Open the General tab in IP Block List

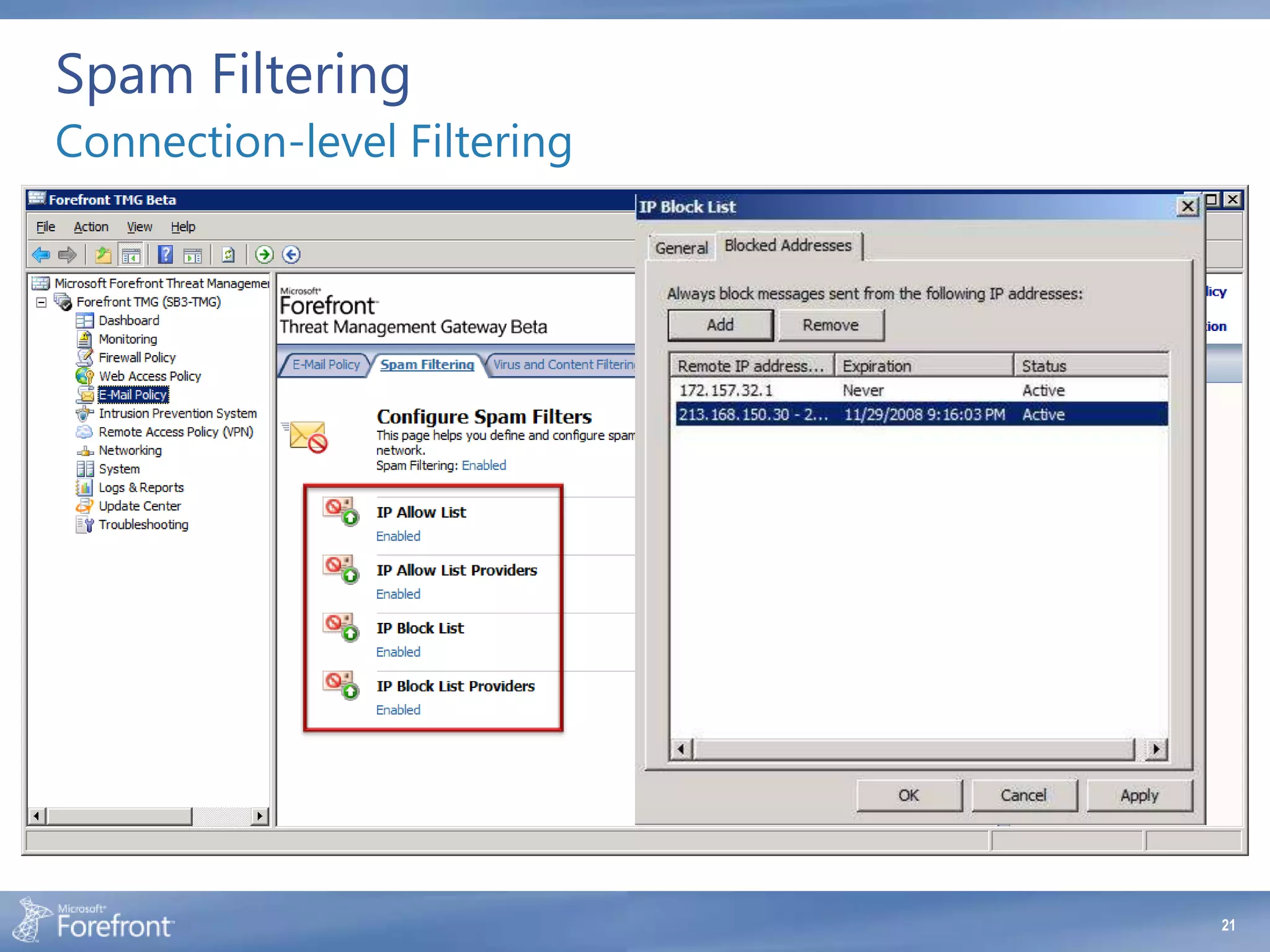pyautogui.click(x=682, y=248)
